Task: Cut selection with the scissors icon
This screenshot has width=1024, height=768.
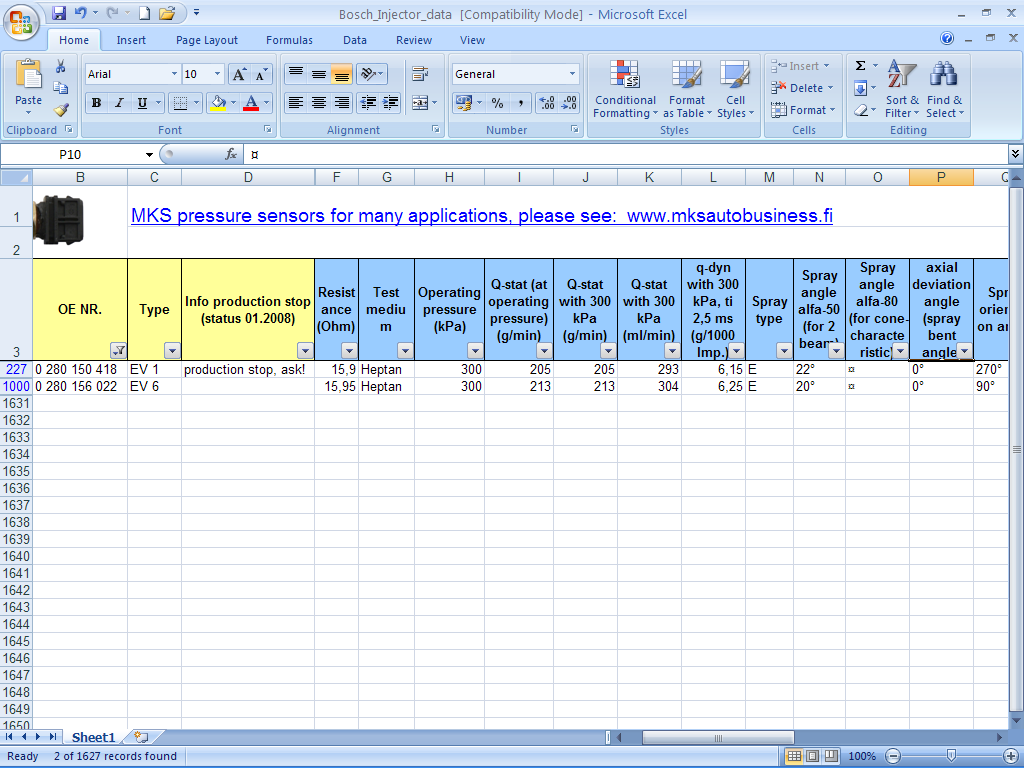Action: [60, 67]
